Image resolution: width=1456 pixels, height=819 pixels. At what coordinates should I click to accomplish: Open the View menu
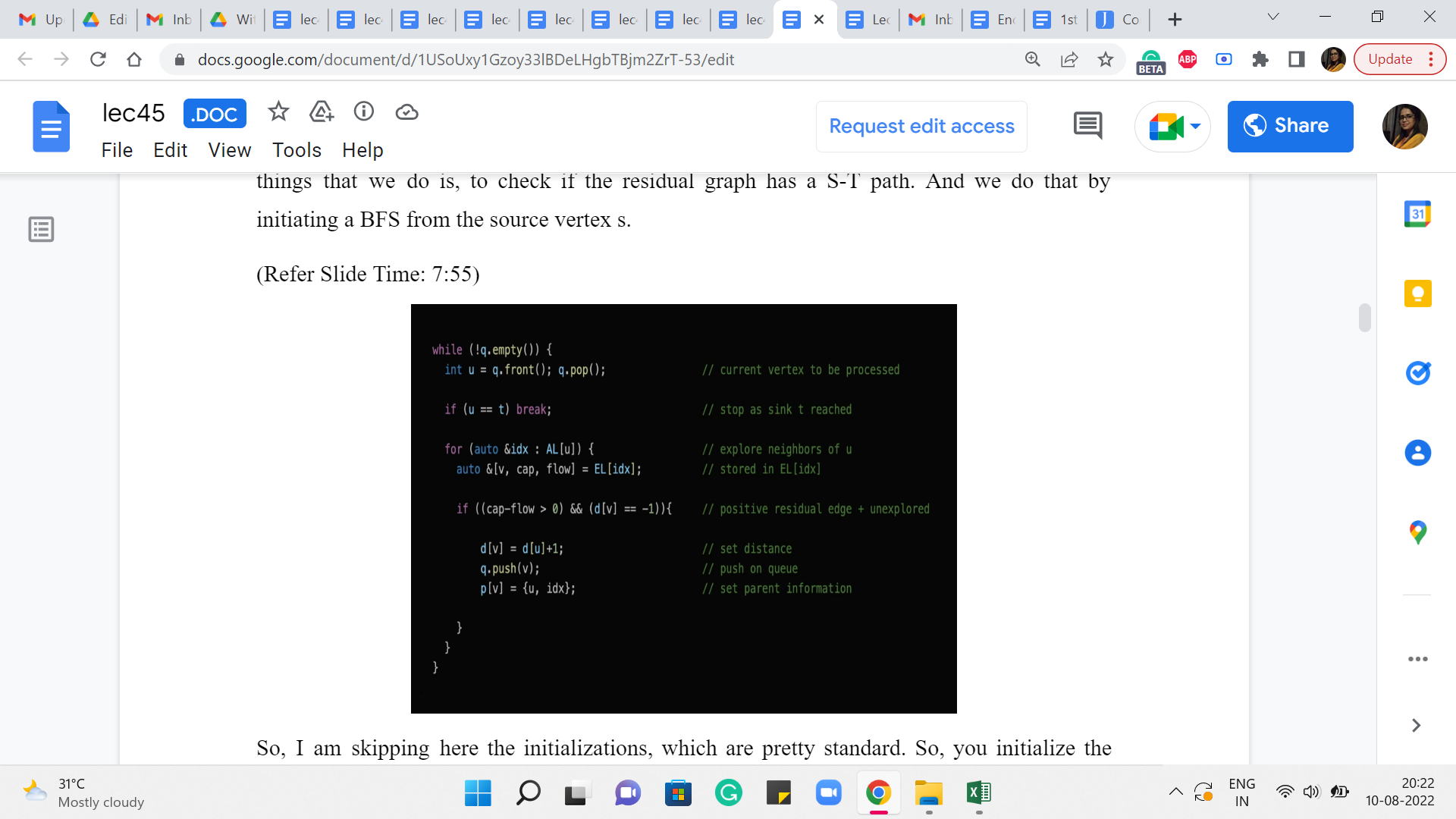(x=229, y=150)
